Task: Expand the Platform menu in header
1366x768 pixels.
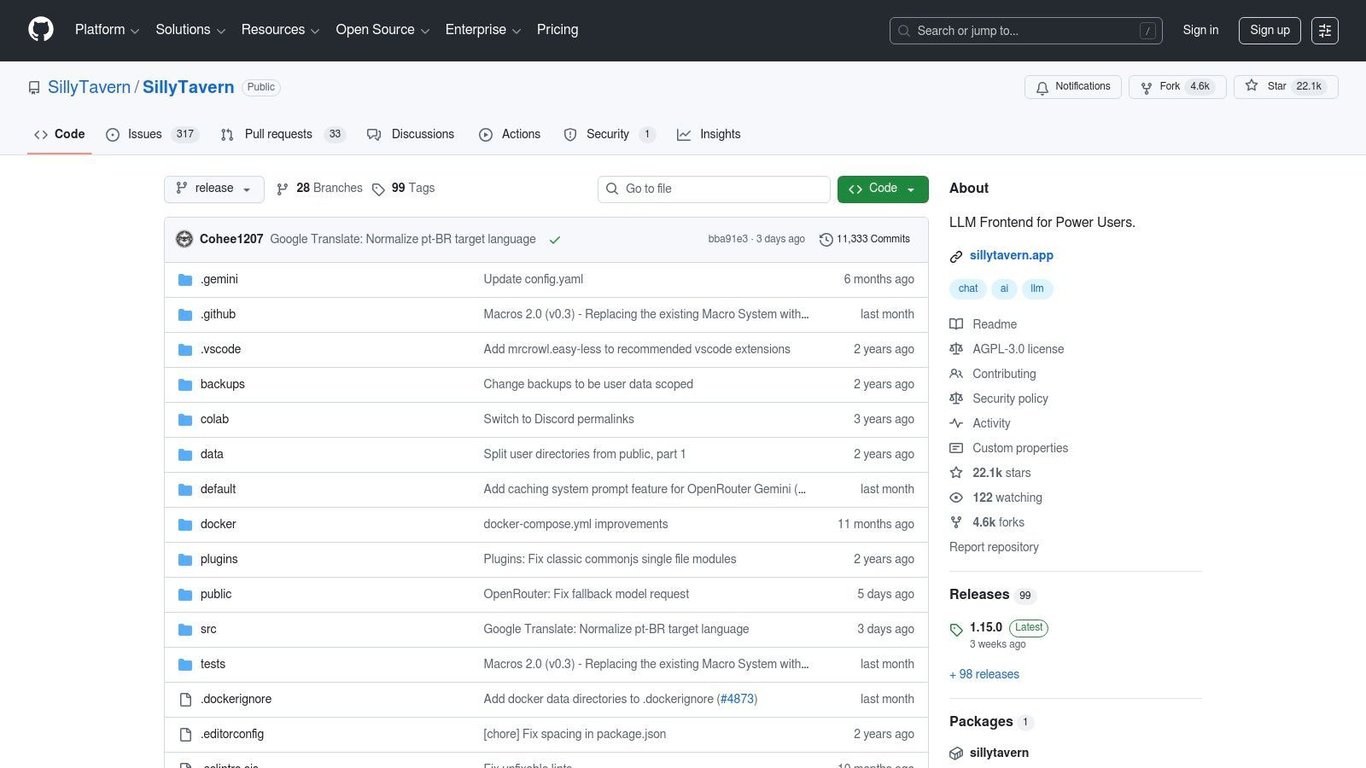Action: coord(107,30)
